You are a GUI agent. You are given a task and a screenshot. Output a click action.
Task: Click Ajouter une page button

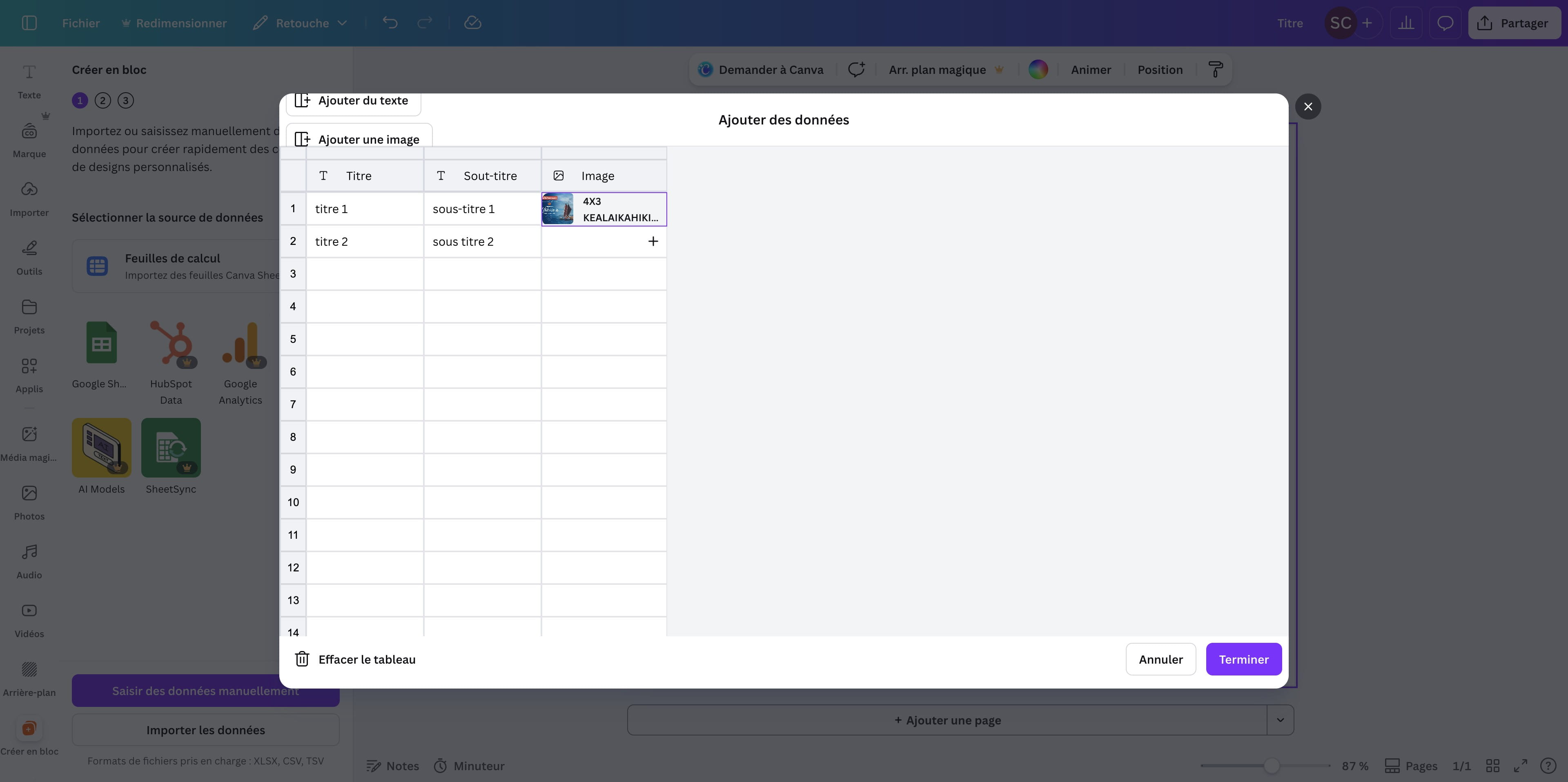(947, 720)
